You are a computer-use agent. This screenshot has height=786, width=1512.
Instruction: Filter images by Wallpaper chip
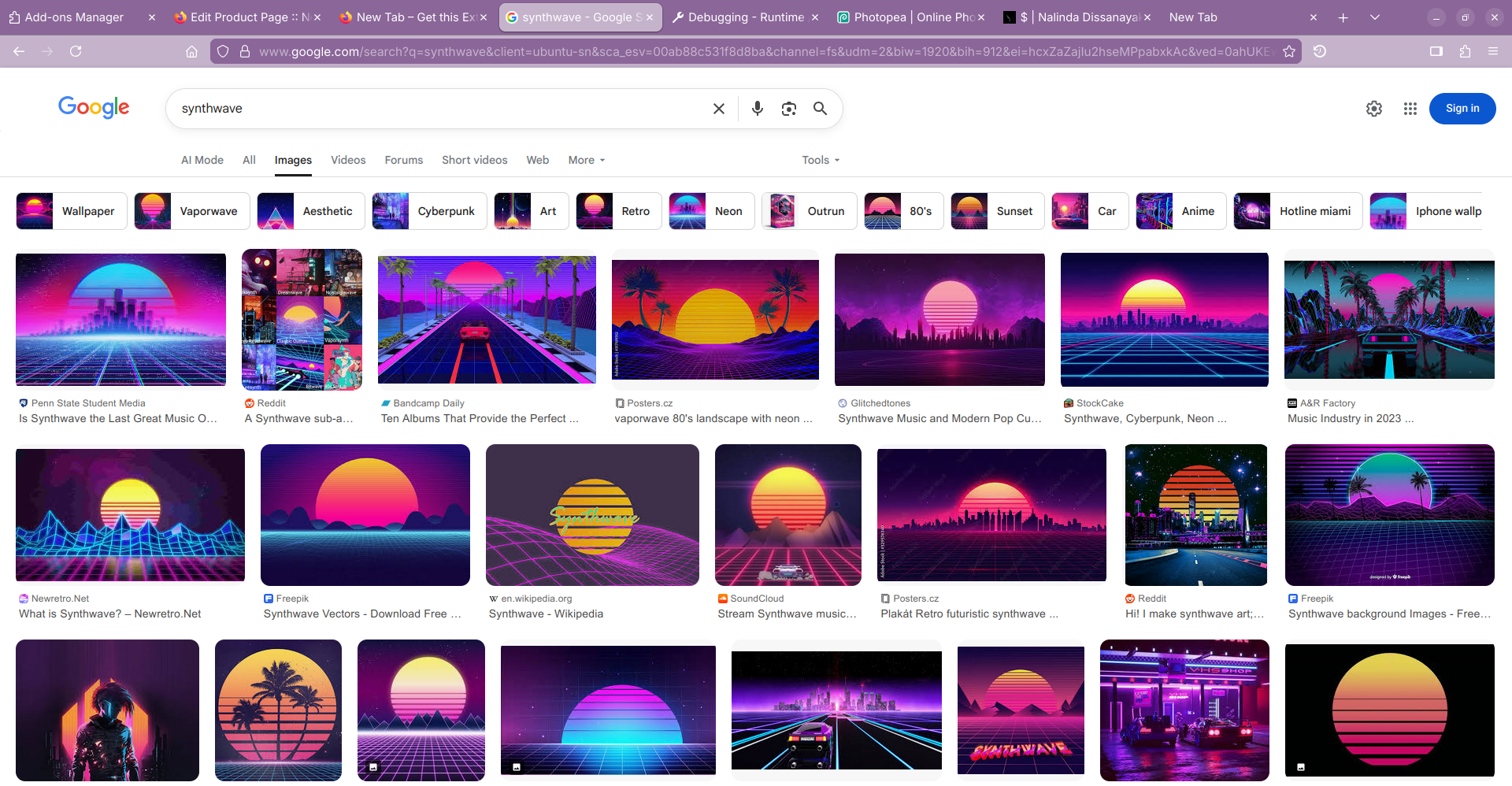(x=72, y=211)
